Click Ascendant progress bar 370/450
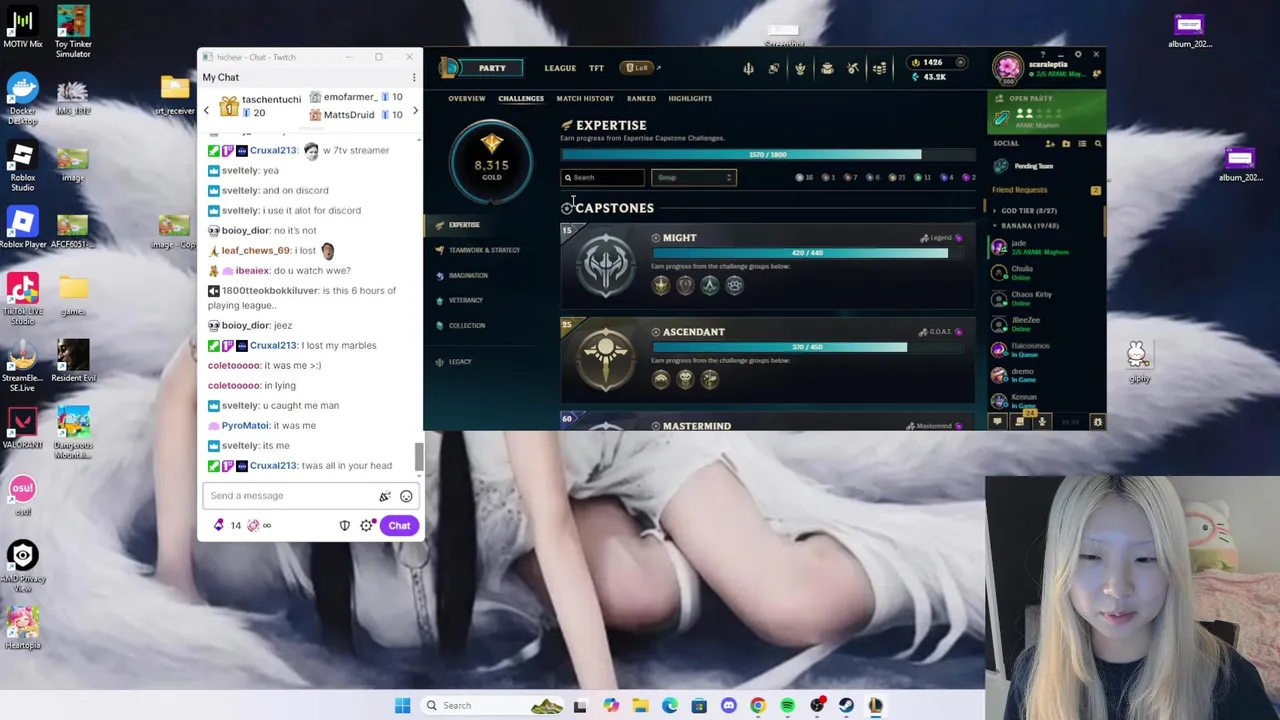 (808, 347)
